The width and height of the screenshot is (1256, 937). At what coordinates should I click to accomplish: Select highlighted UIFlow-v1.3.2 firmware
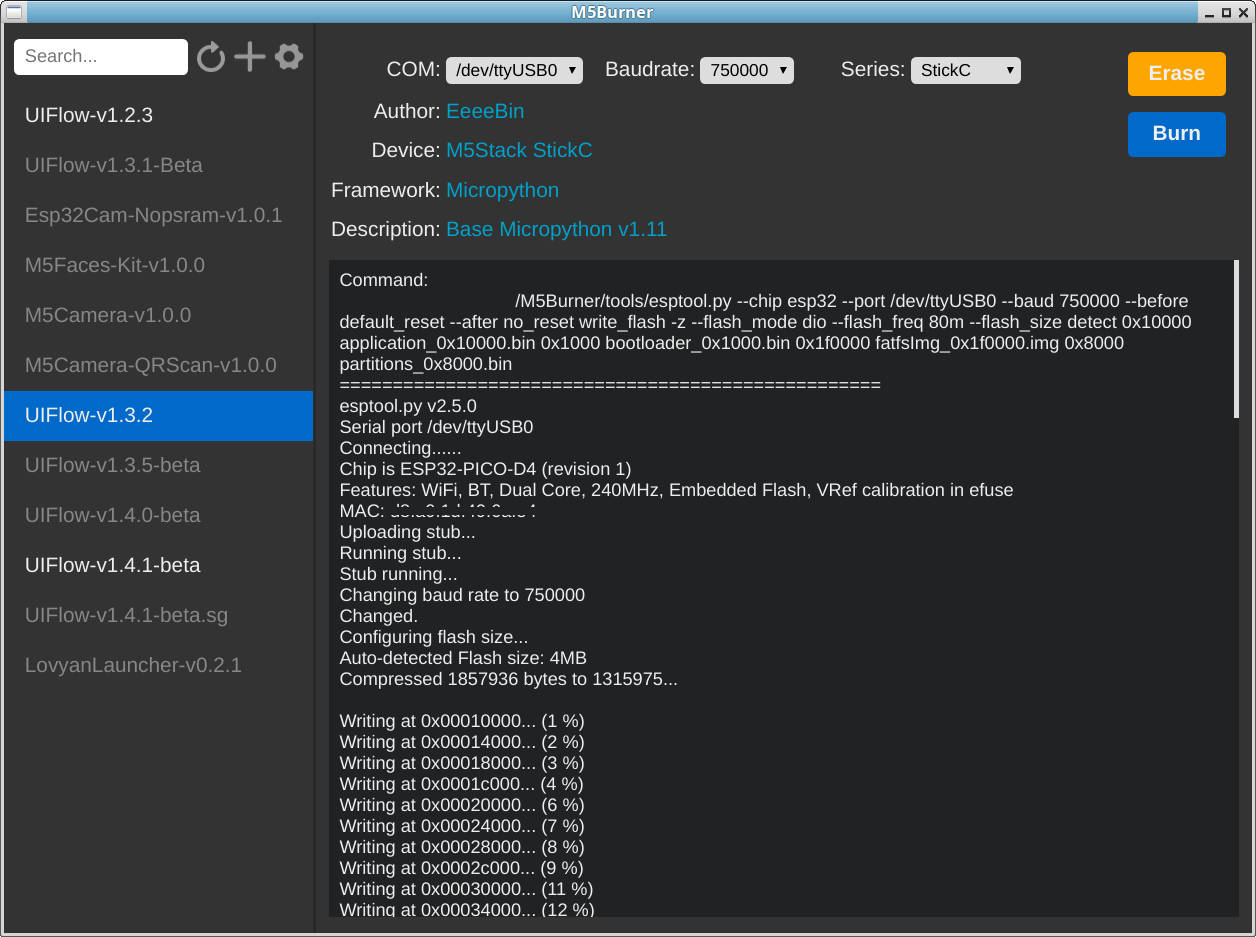(158, 415)
